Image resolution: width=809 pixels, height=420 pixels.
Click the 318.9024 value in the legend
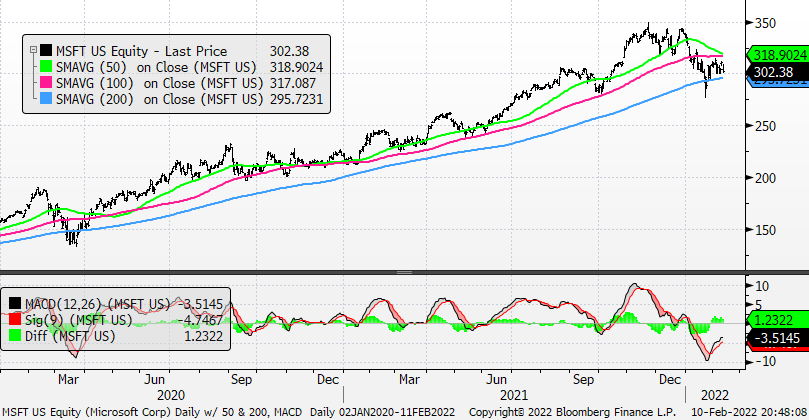pyautogui.click(x=297, y=67)
